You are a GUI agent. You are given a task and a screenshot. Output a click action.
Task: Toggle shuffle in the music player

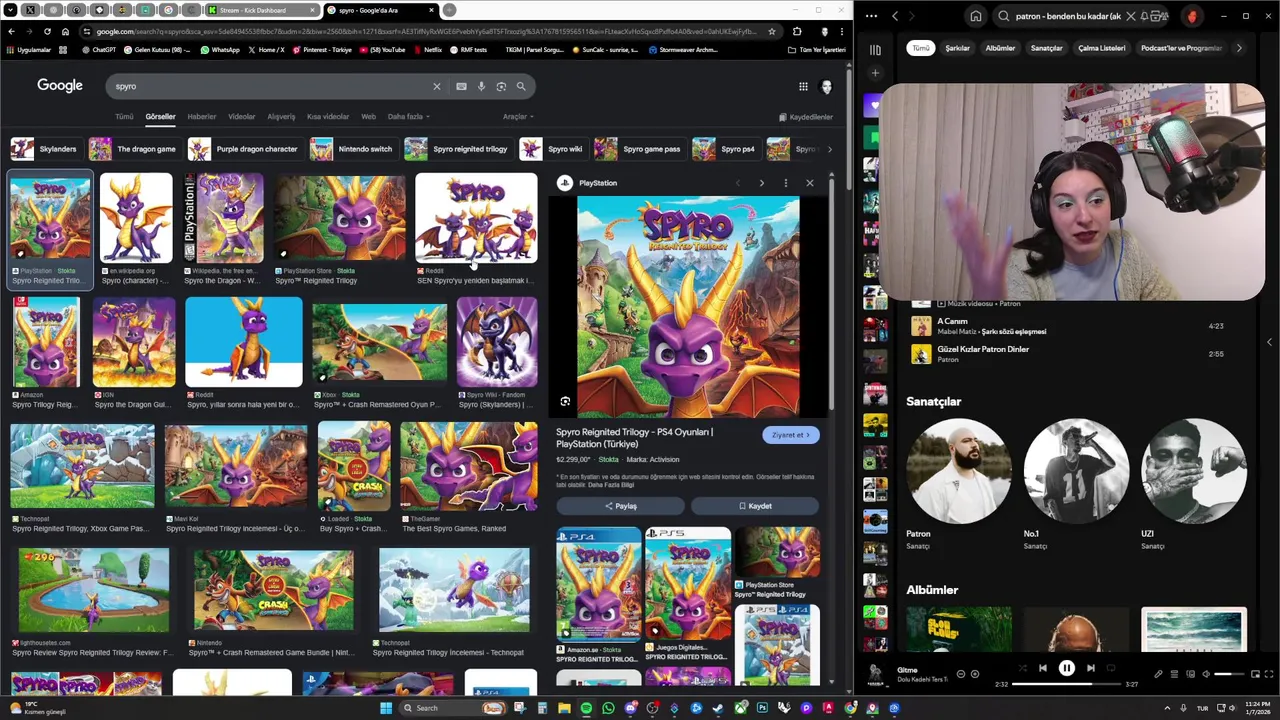click(1021, 669)
